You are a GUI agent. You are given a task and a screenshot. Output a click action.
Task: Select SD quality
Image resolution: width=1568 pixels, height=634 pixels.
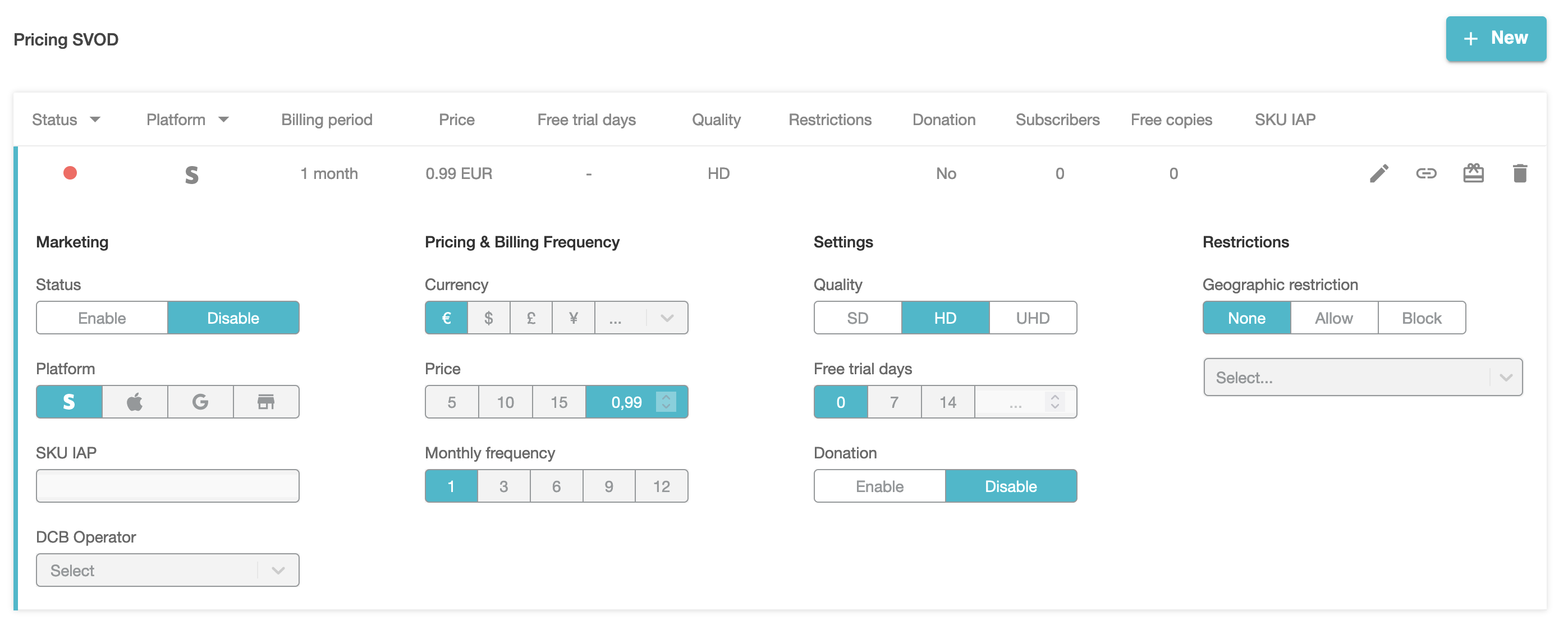click(858, 318)
